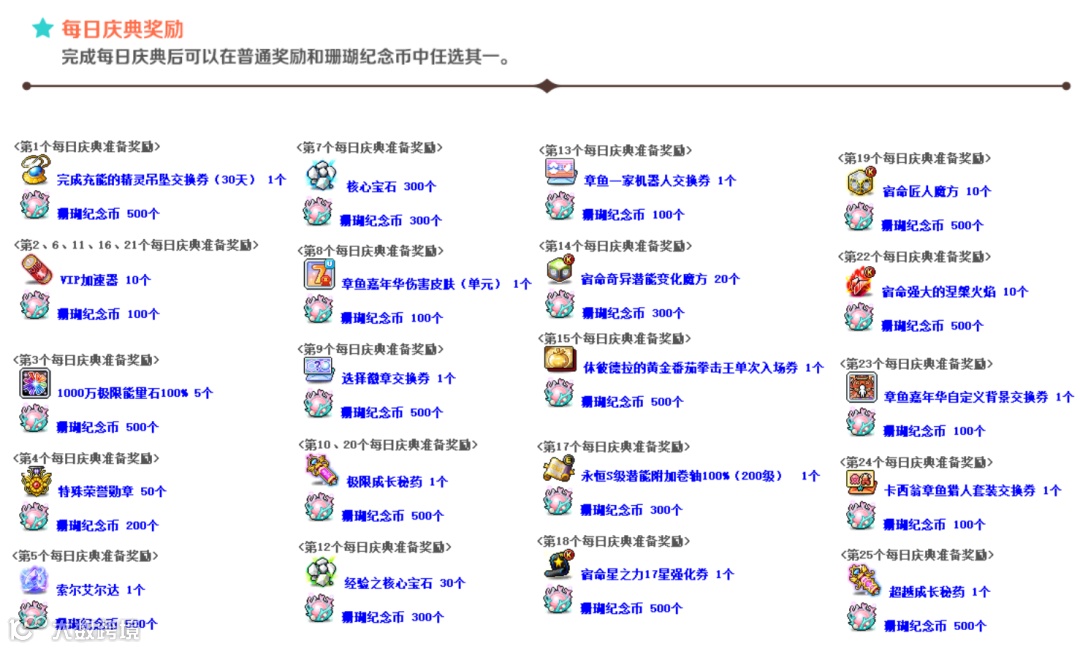Click the coral coin icon under 第7个 reward

tap(318, 212)
